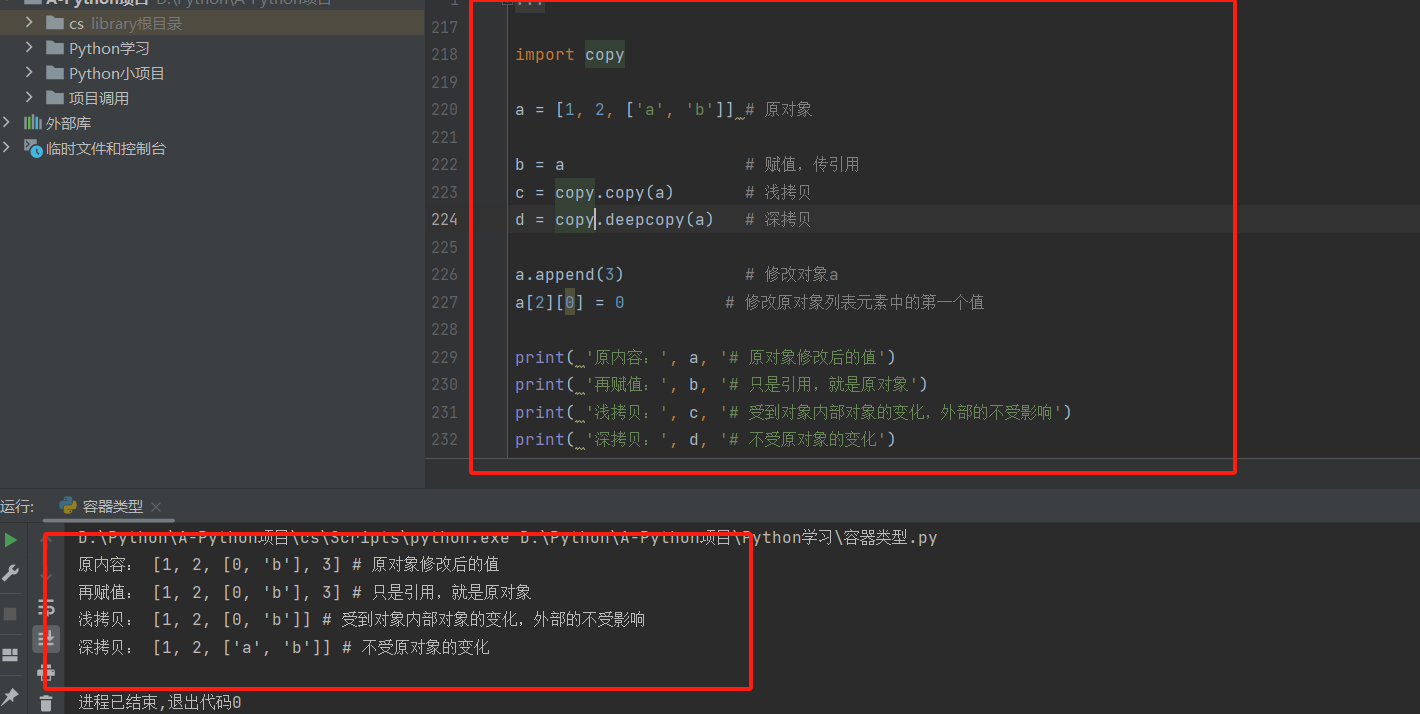
Task: Expand the 临时文件和控制台 node arrow
Action: [7, 147]
